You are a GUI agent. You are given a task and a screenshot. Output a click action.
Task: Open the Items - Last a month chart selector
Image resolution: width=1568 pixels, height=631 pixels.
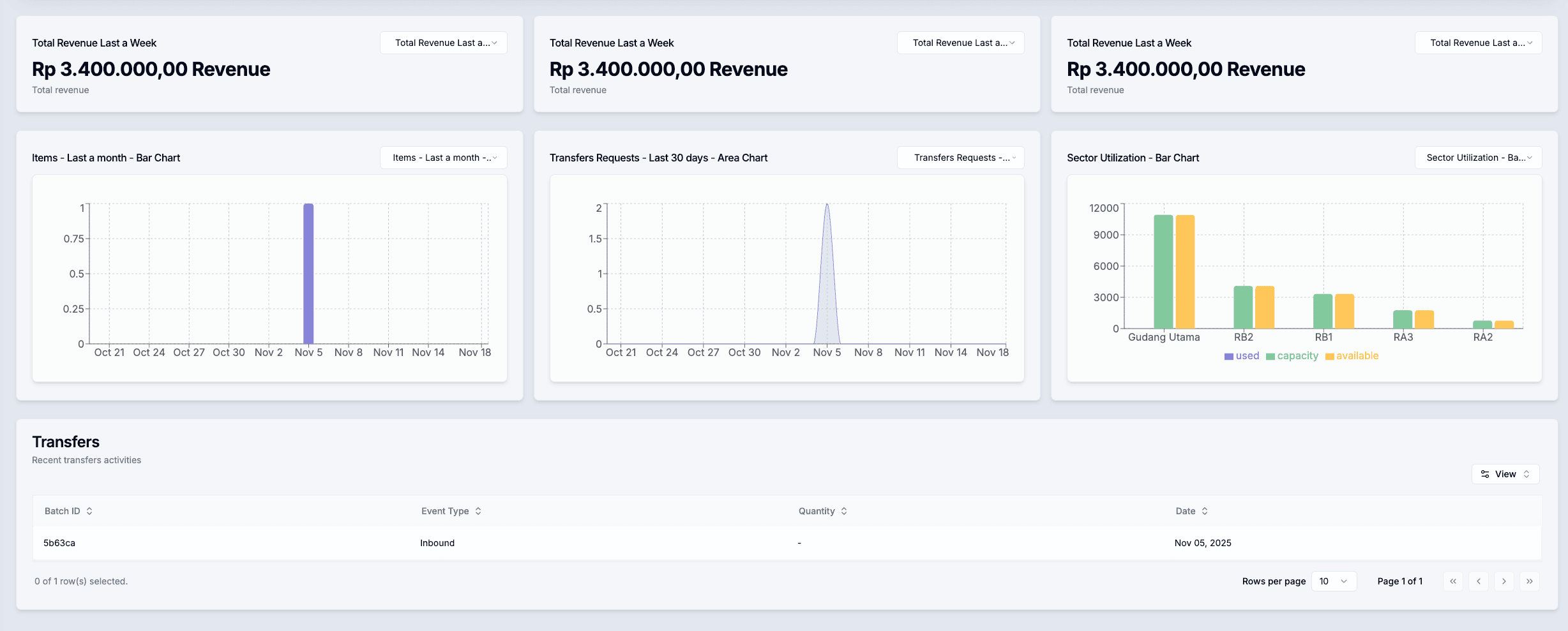tap(443, 158)
